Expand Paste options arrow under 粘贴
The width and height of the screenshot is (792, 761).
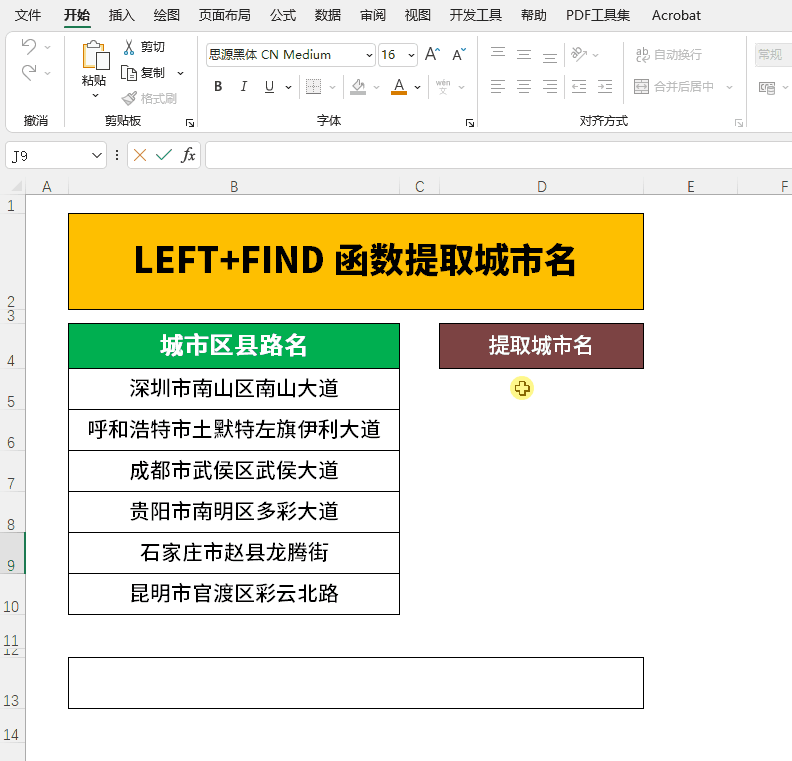95,95
